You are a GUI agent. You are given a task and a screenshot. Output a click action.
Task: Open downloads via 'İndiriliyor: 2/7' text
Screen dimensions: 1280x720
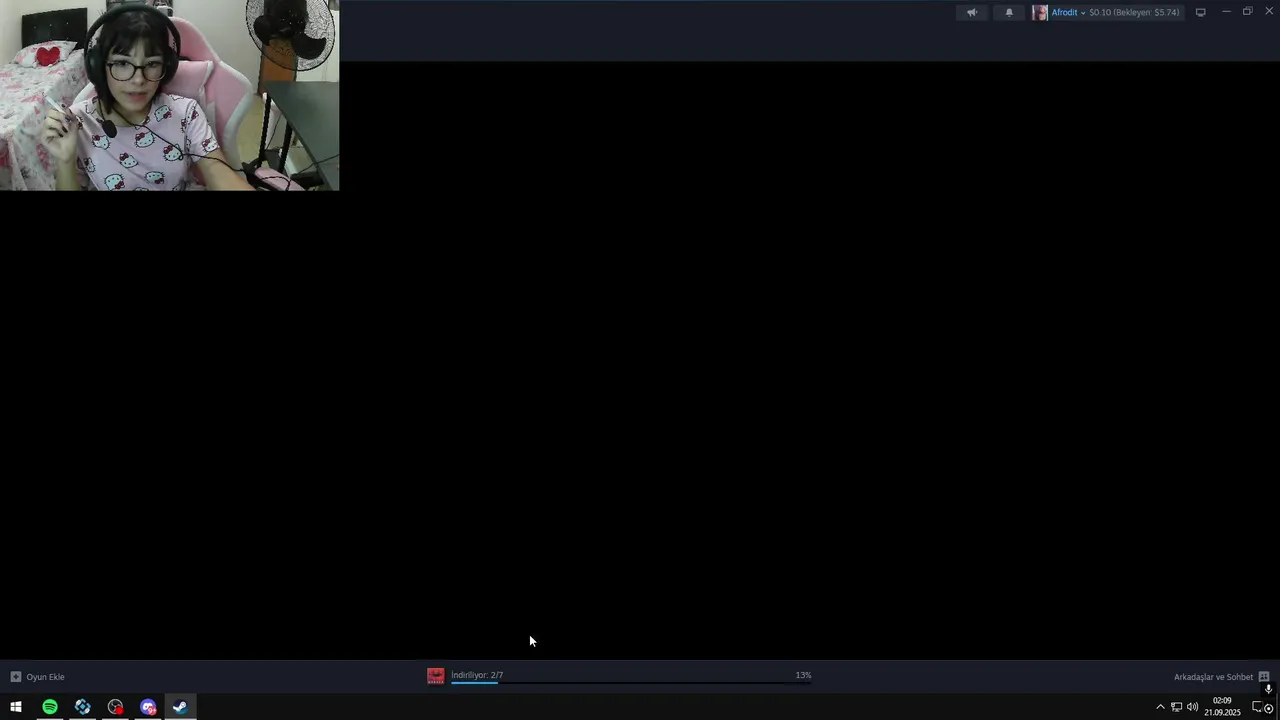coord(477,675)
